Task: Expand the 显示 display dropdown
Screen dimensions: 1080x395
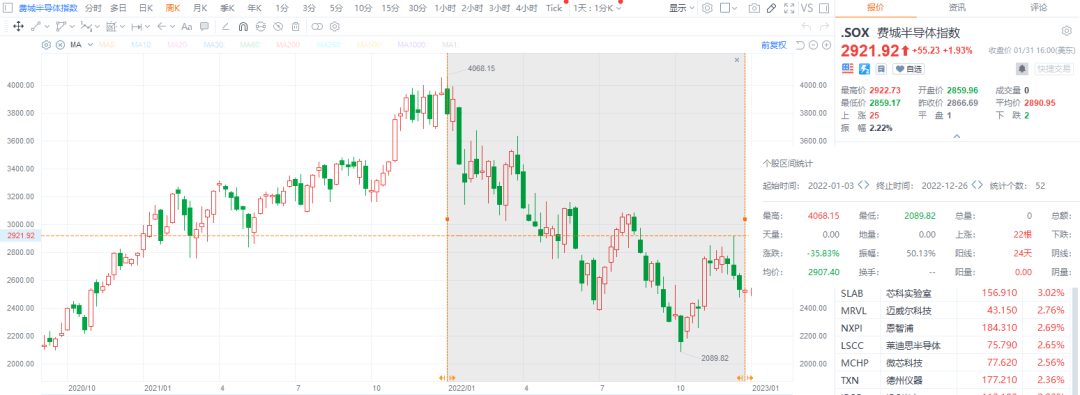Action: tap(682, 8)
